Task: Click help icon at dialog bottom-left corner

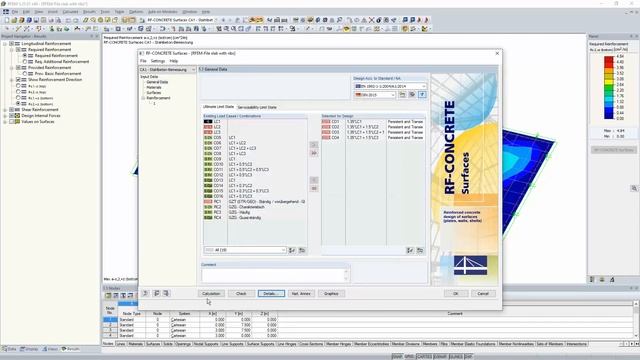Action: [x=146, y=293]
